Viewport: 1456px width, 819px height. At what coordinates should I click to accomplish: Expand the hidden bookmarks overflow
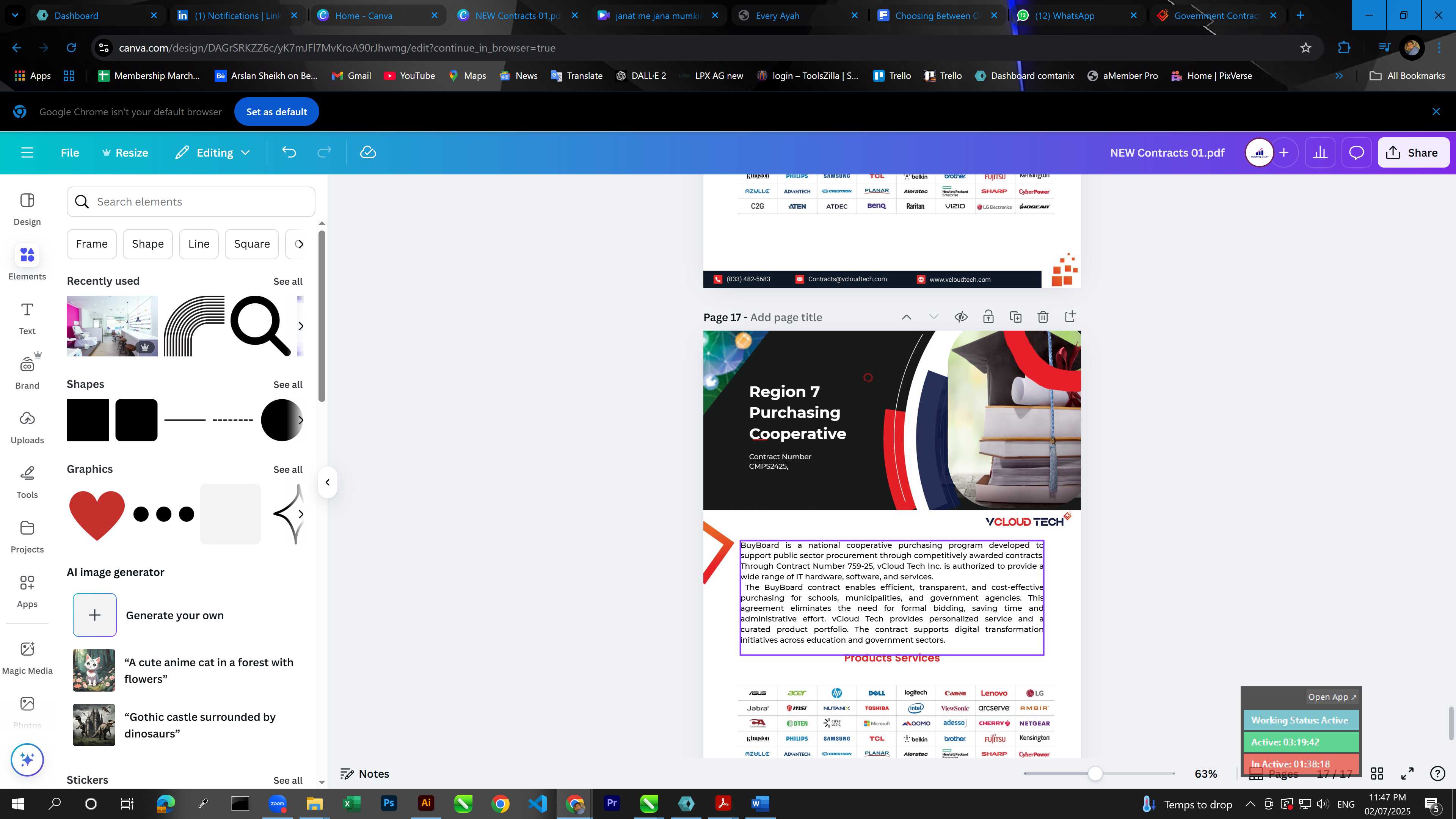(x=1339, y=76)
